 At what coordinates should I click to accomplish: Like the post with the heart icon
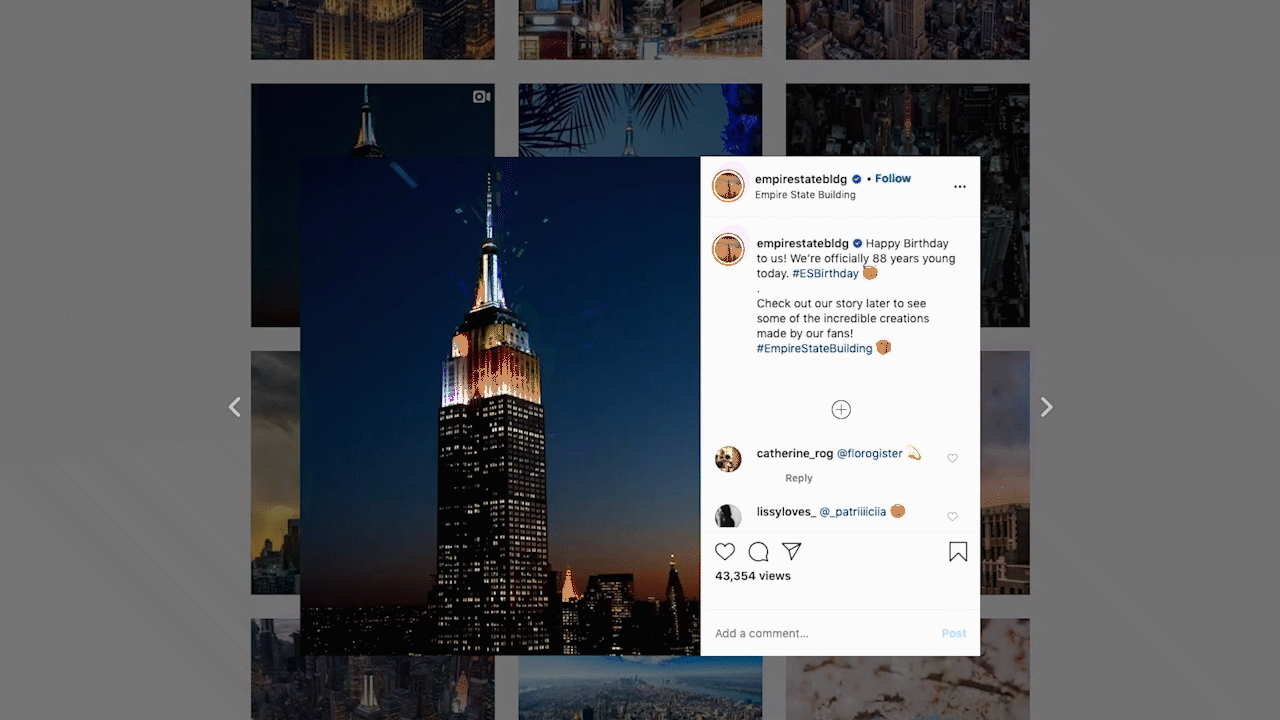[725, 551]
